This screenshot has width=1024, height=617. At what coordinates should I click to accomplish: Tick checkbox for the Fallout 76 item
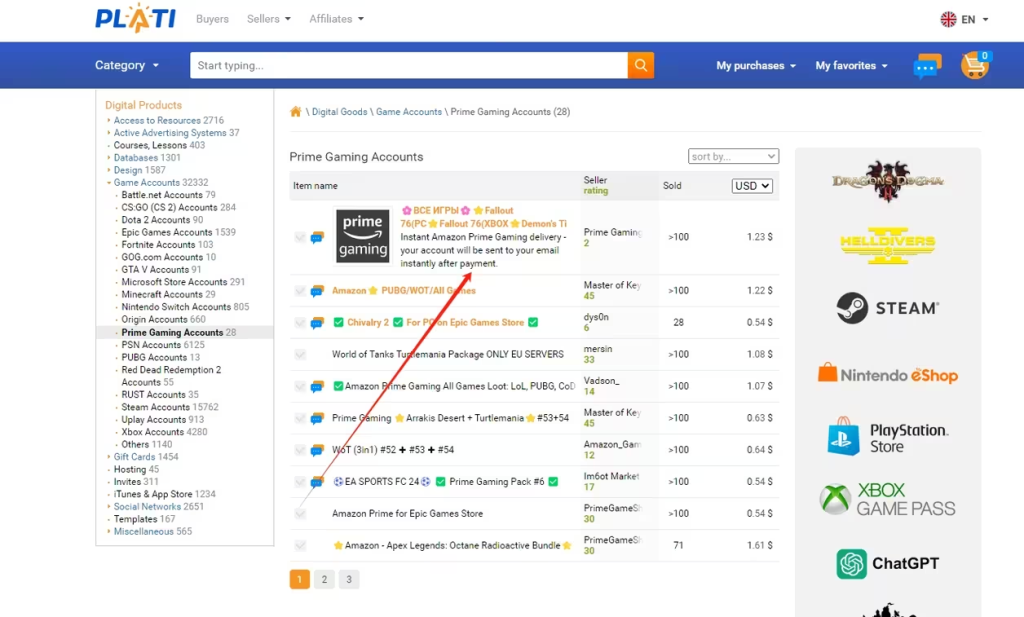coord(300,237)
